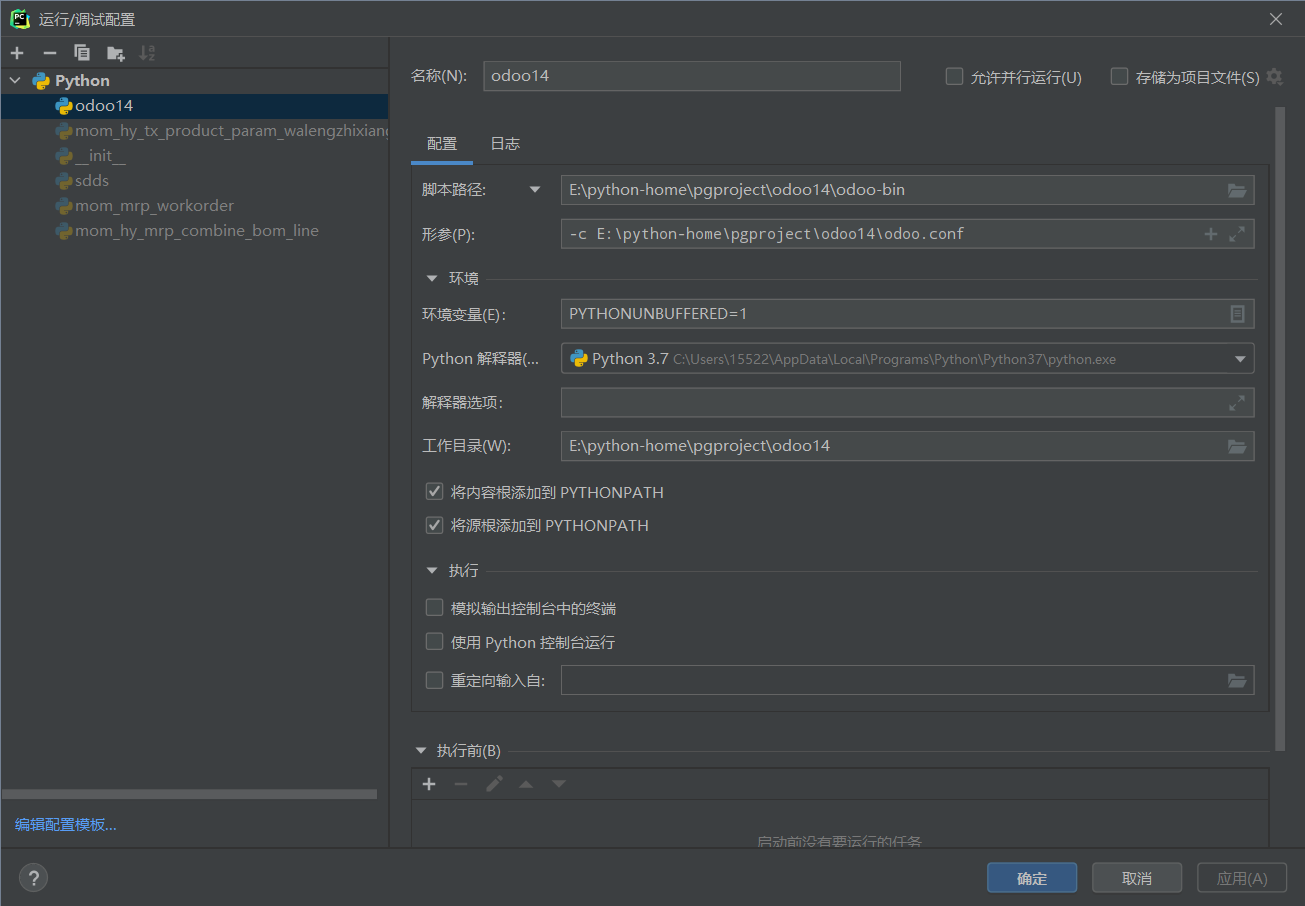Insert macro in parameters field
Screen dimensions: 1305x906
1210,234
